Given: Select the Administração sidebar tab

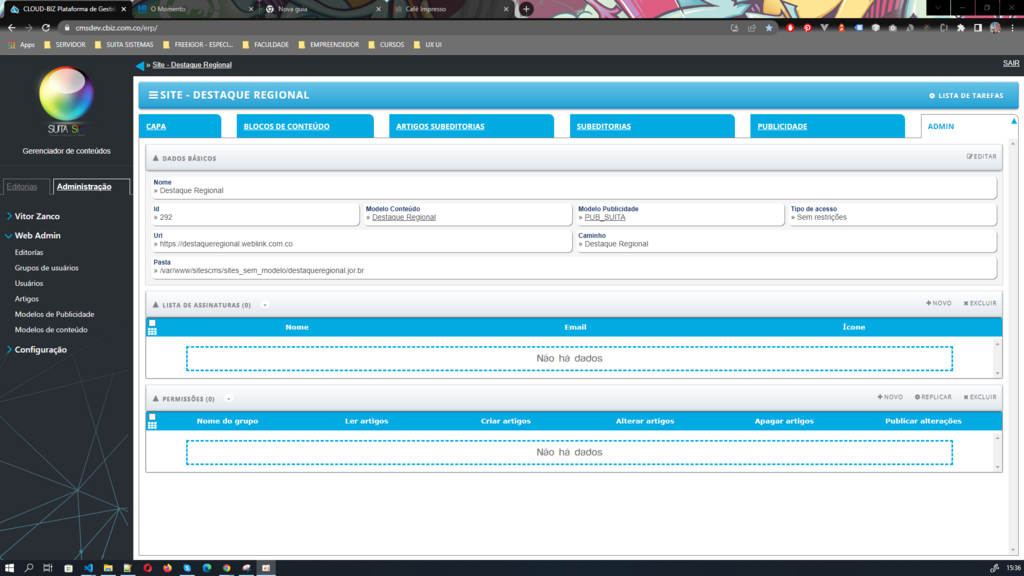Looking at the screenshot, I should (x=91, y=187).
